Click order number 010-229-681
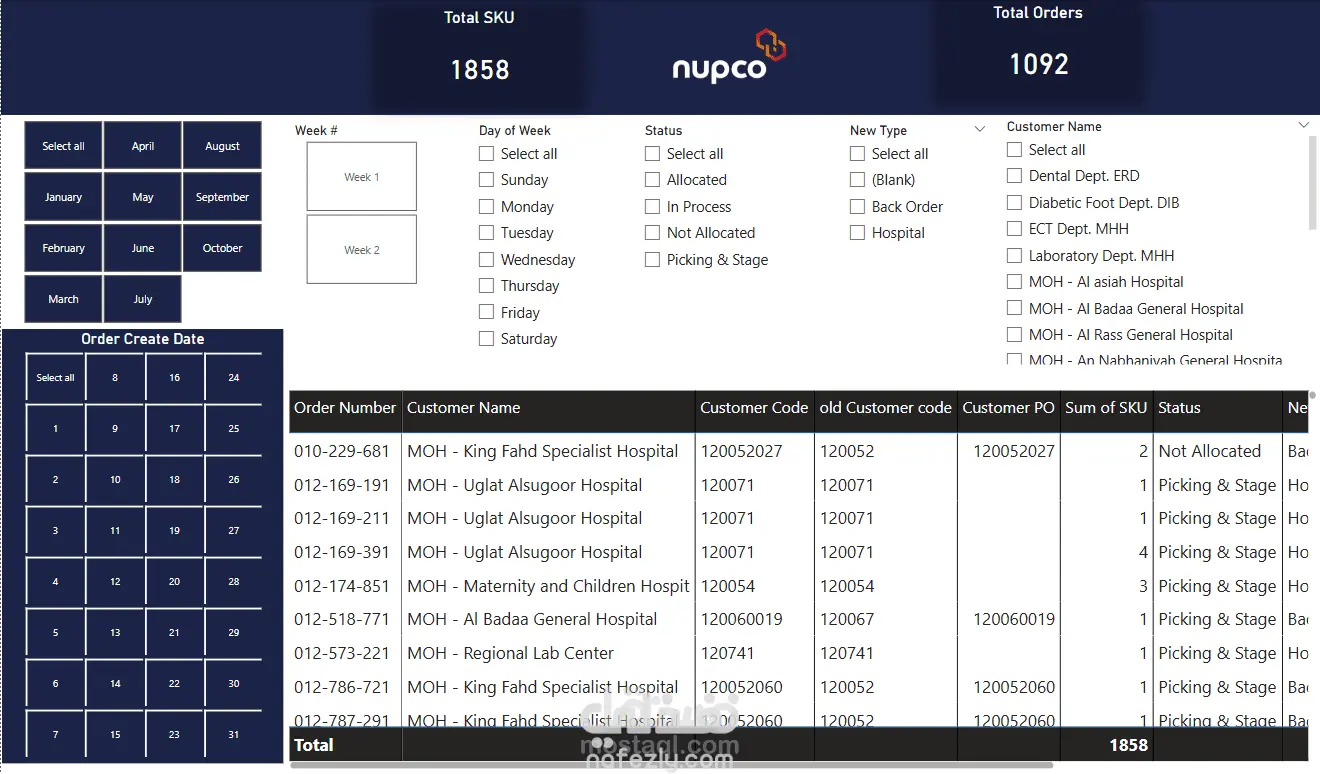This screenshot has width=1320, height=774. tap(342, 451)
